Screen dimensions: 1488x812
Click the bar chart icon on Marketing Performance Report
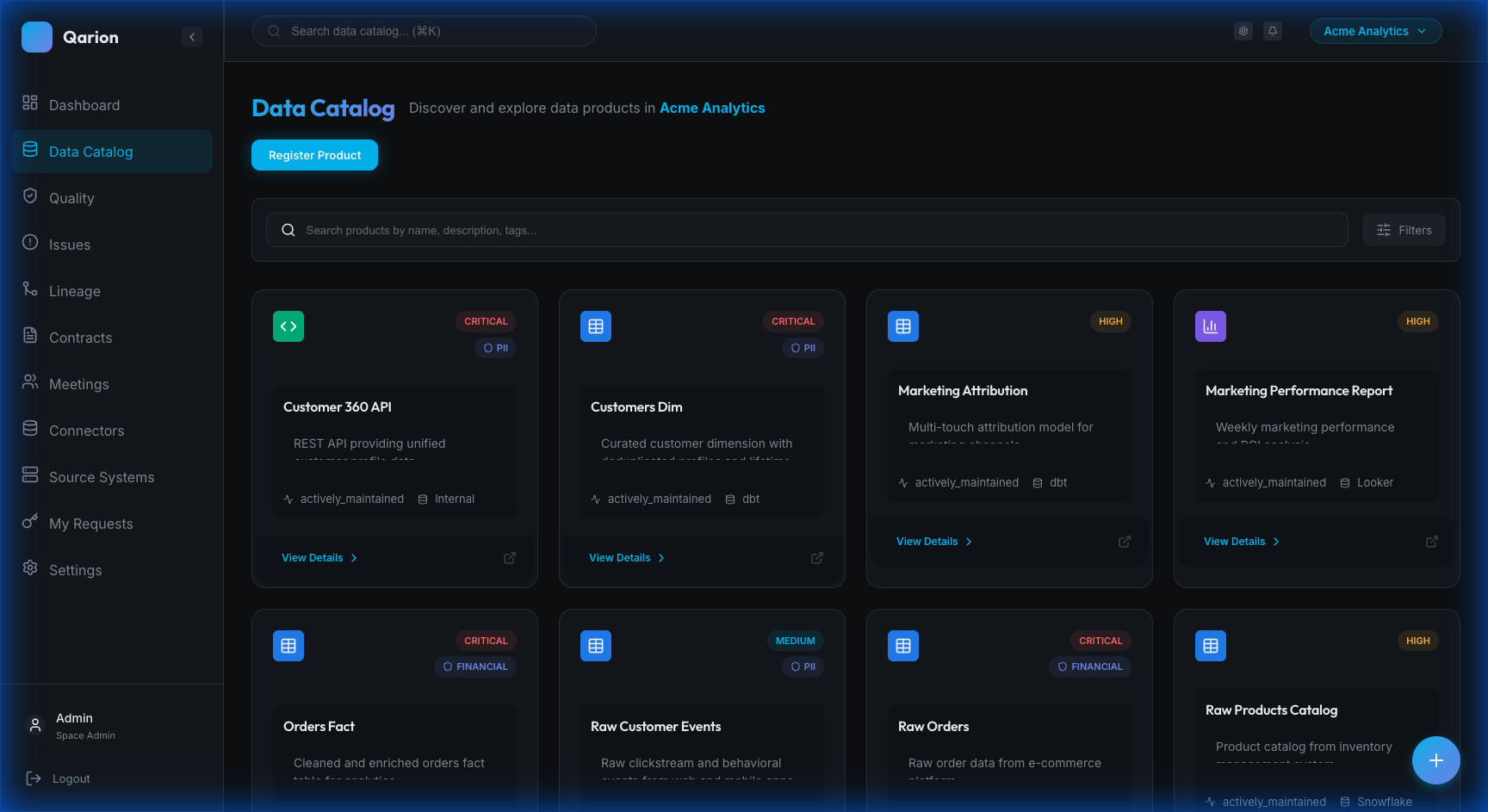coord(1210,325)
